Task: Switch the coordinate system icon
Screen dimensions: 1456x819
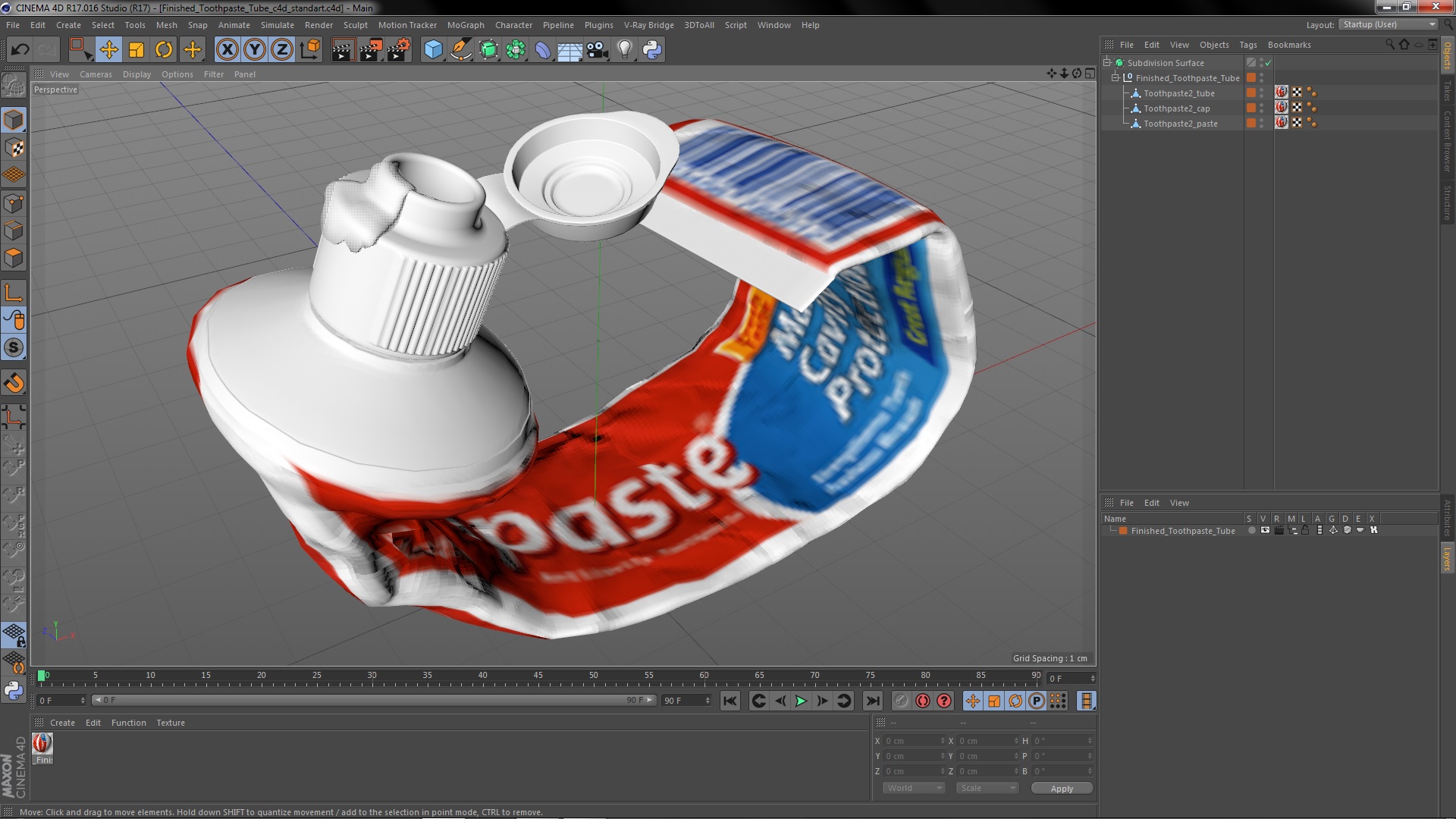Action: pyautogui.click(x=310, y=50)
